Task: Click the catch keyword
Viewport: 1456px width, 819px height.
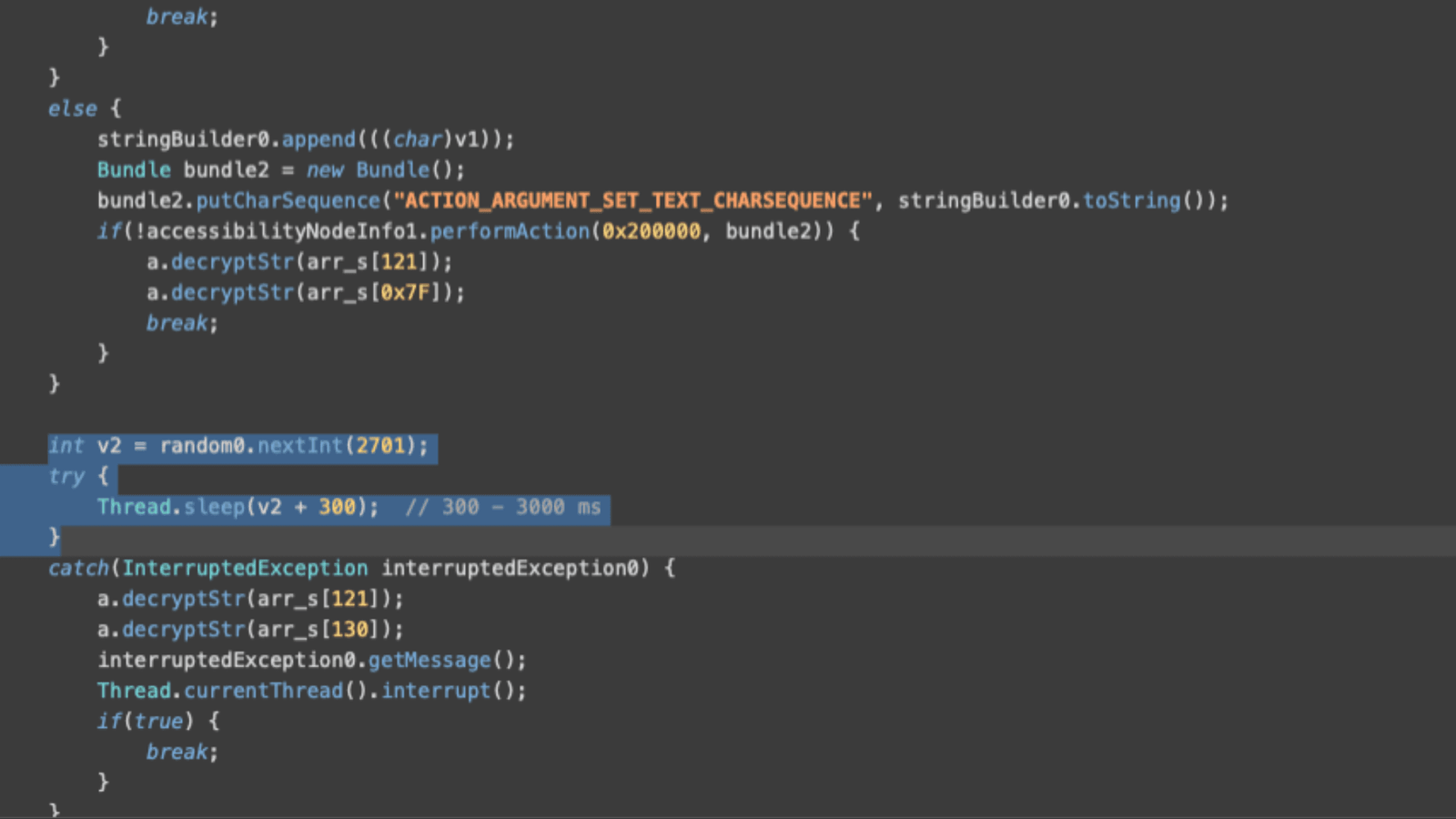Action: coord(78,568)
